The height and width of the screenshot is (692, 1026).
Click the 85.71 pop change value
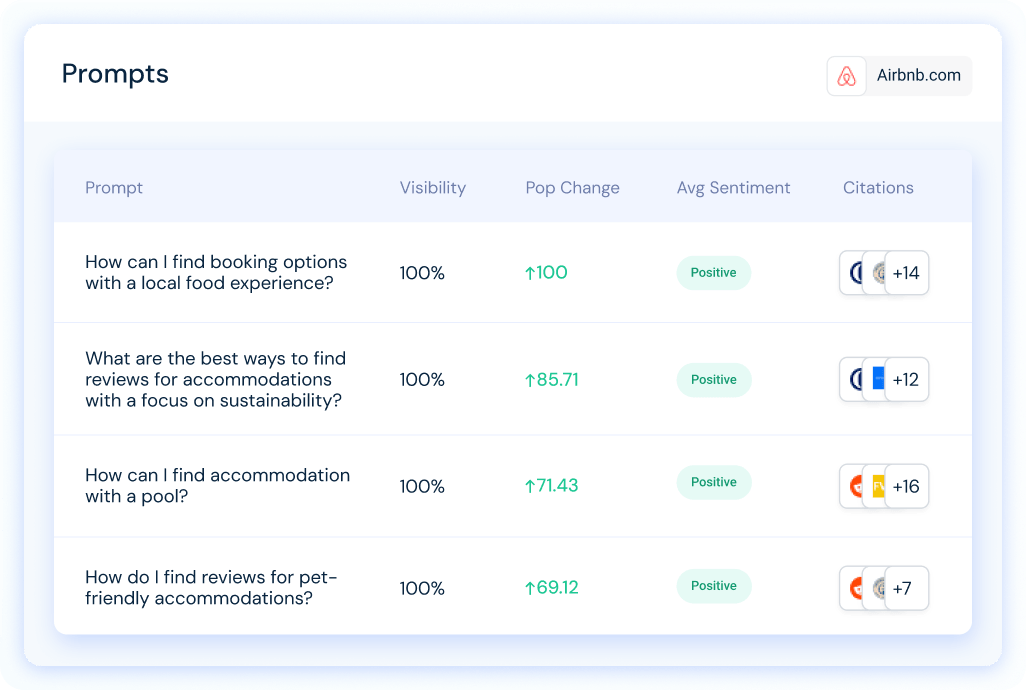552,379
